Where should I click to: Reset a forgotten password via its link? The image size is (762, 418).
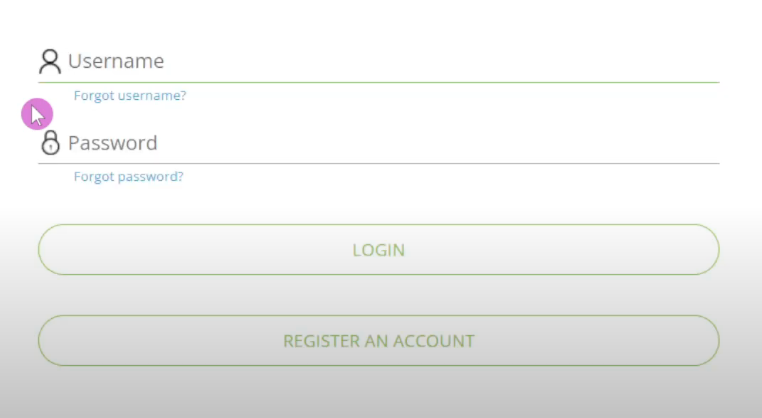(x=129, y=177)
